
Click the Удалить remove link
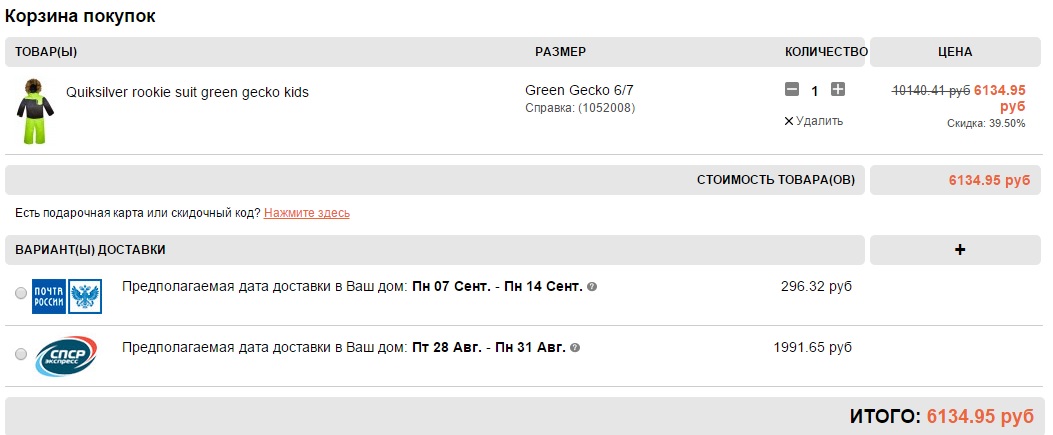[x=819, y=121]
